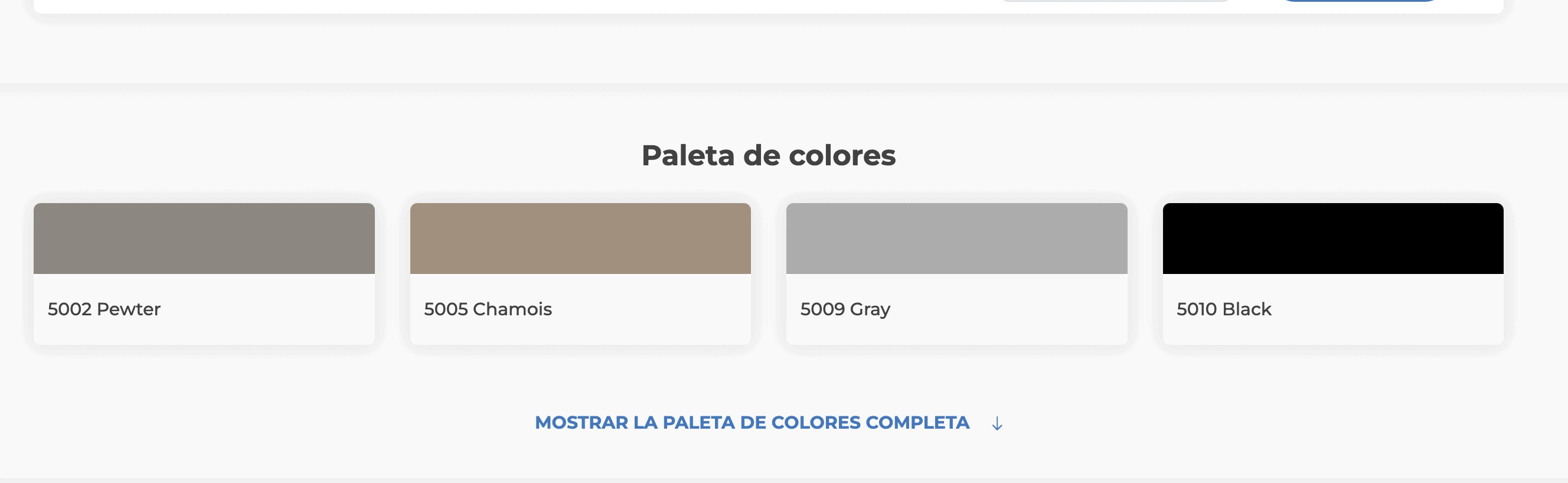
Task: Select the 5010 Black color swatch
Action: (1332, 238)
